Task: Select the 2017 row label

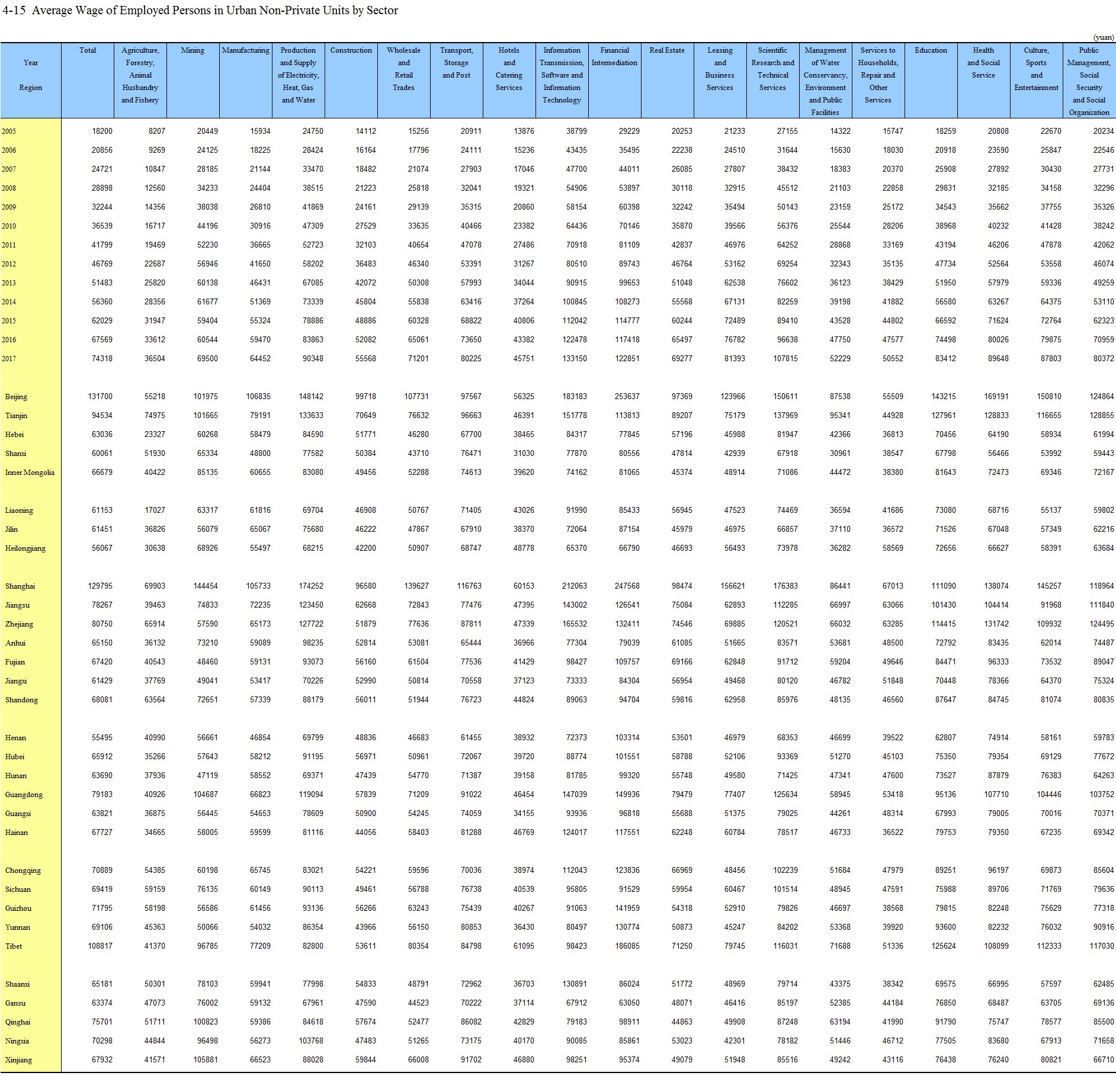Action: tap(9, 359)
